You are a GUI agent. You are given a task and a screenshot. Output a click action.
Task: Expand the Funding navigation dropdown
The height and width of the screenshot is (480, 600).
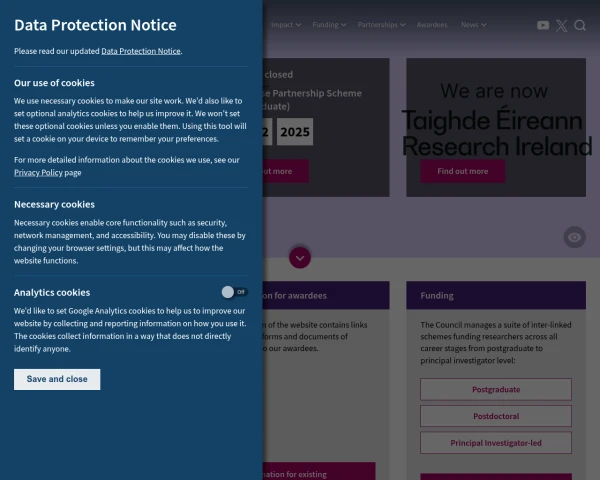tap(329, 25)
